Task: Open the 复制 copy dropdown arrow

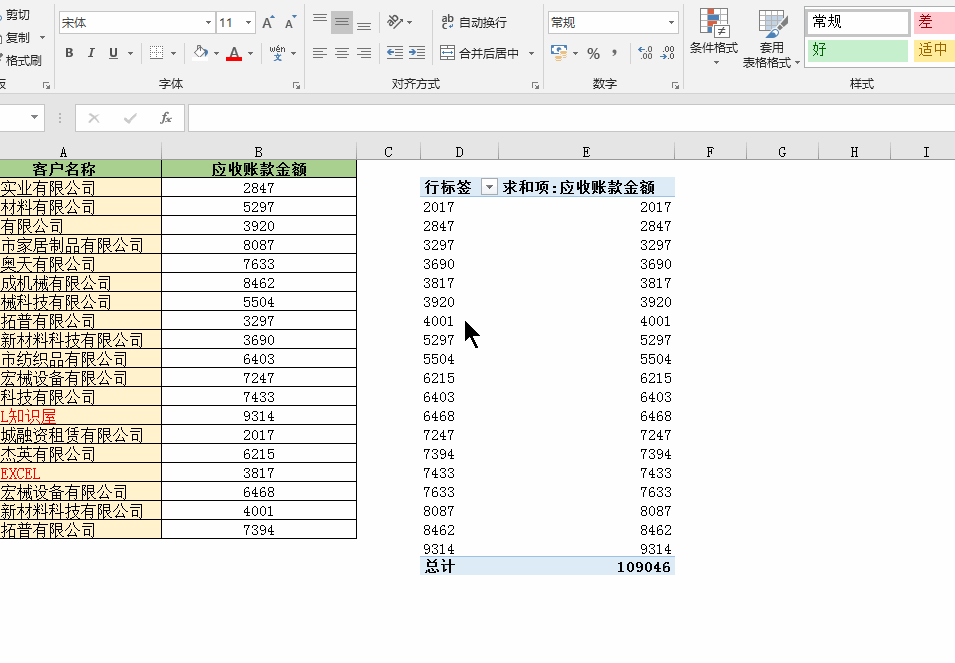Action: 42,38
